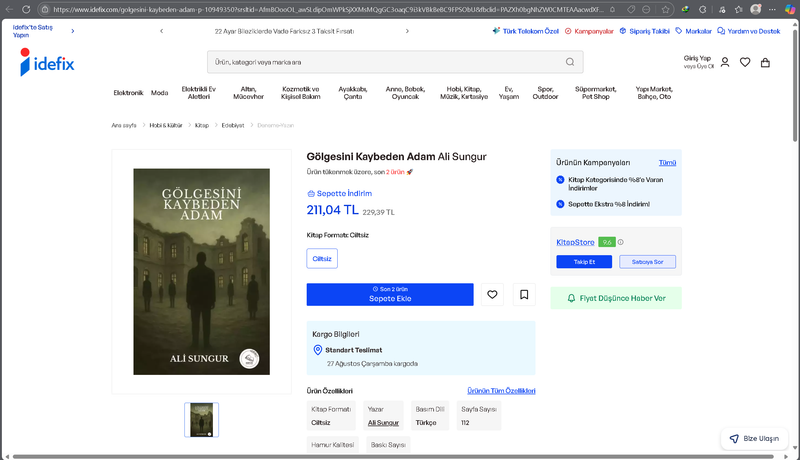Click the notification bell in address bar
The height and width of the screenshot is (460, 800).
point(612,9)
